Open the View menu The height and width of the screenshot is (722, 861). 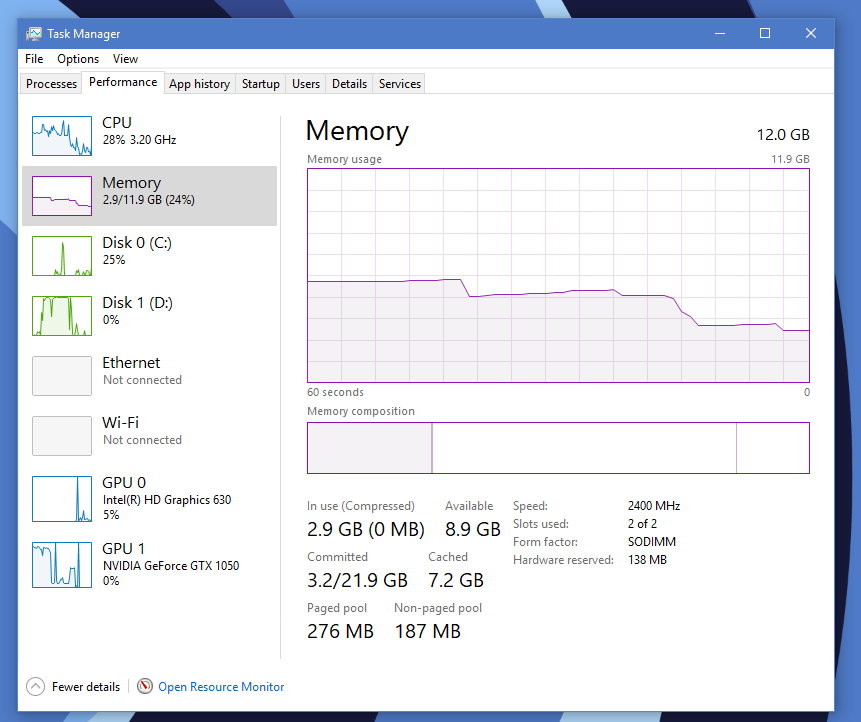pyautogui.click(x=125, y=59)
